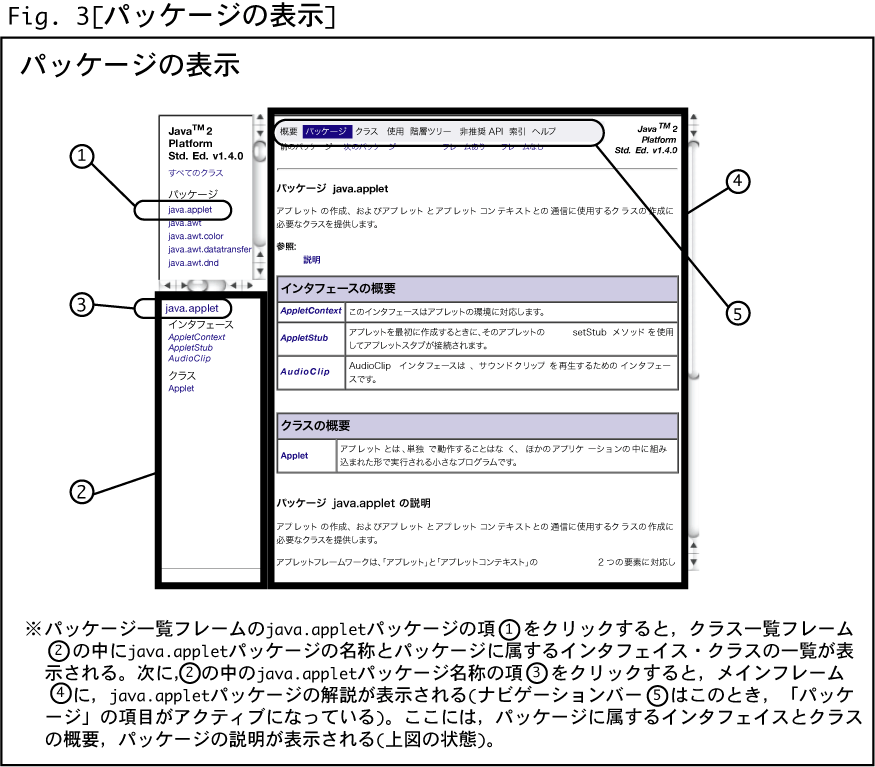The height and width of the screenshot is (767, 875).
Task: Open Applet under クラス in class list frame
Action: 181,389
